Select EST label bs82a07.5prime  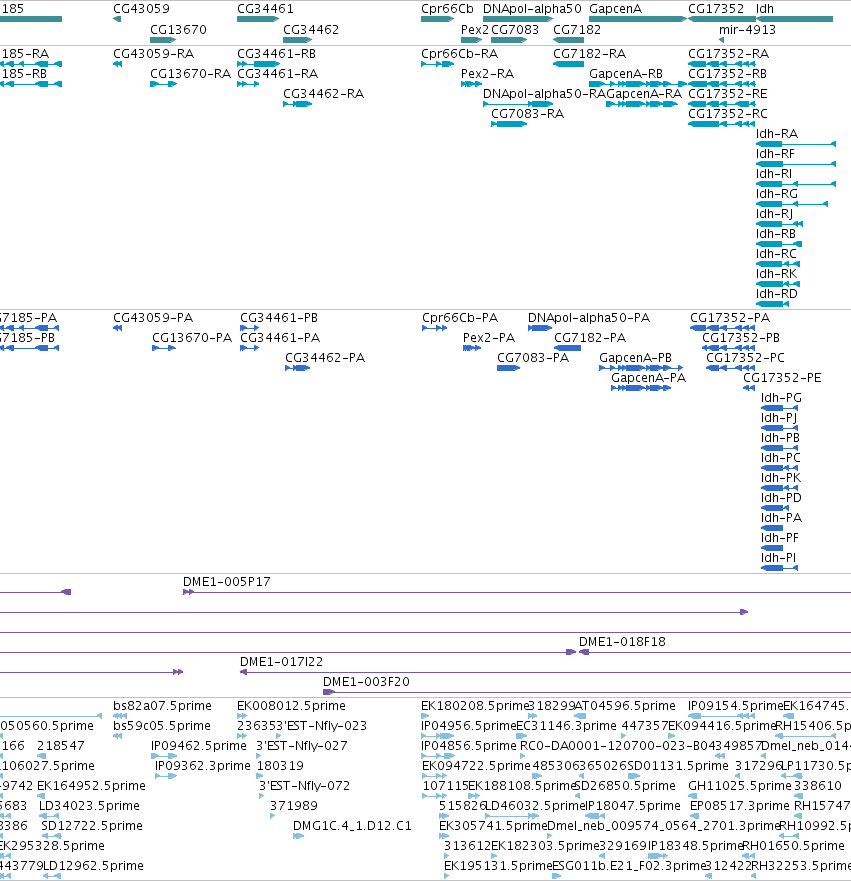(x=162, y=706)
